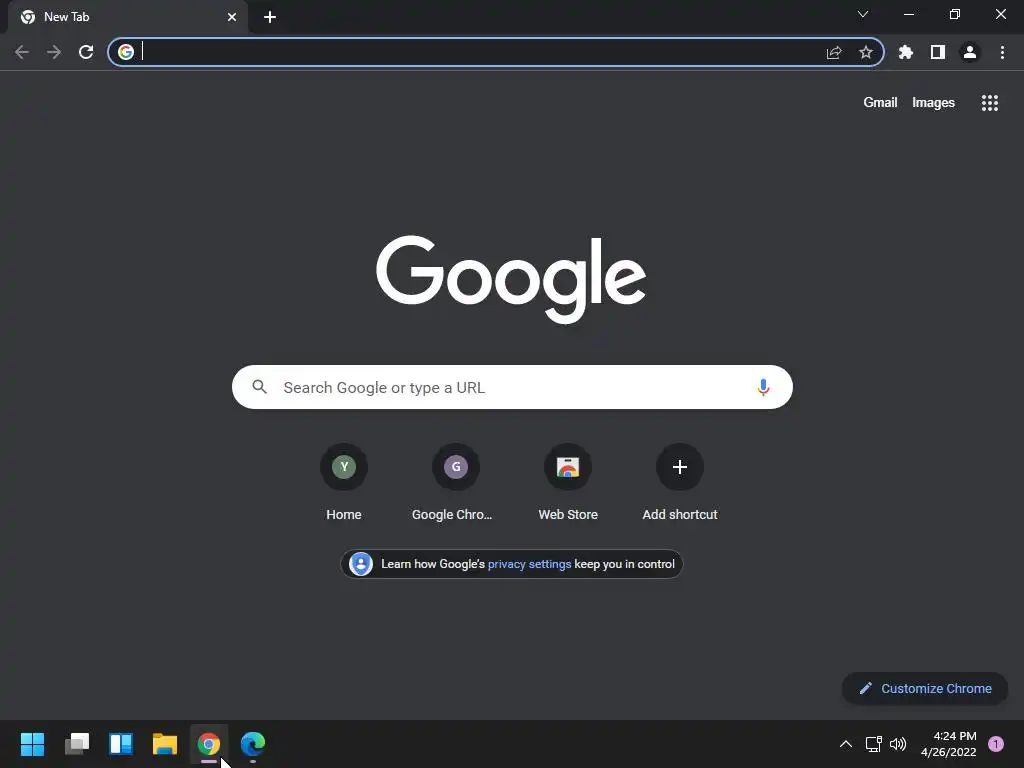Click the privacy notice avatar icon
This screenshot has height=768, width=1024.
click(360, 564)
